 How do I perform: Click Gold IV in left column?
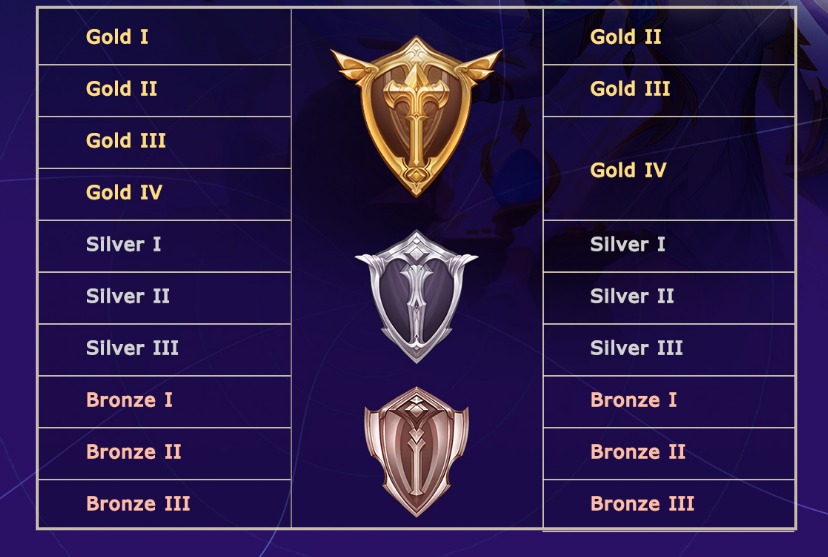[x=124, y=193]
